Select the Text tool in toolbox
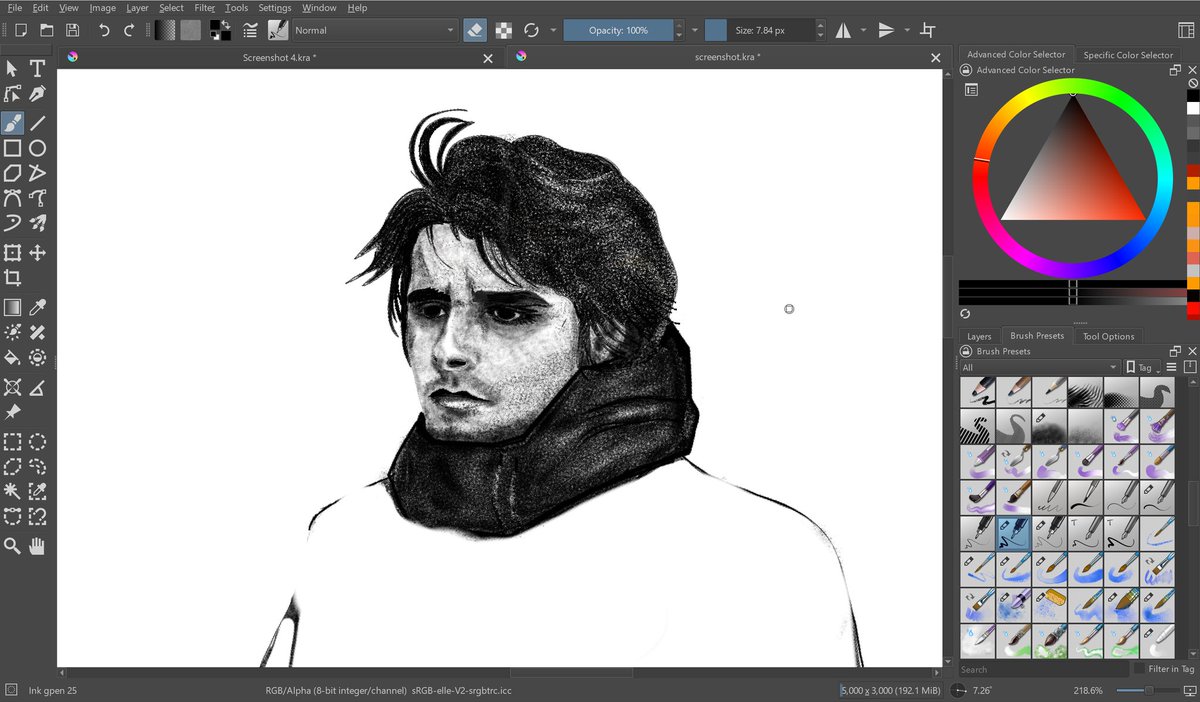This screenshot has height=702, width=1200. [37, 69]
